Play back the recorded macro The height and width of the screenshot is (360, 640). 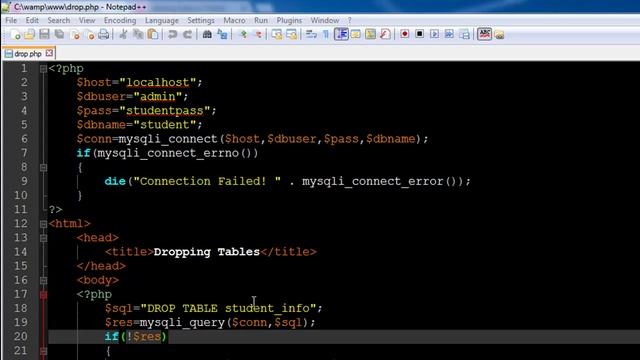pos(434,34)
